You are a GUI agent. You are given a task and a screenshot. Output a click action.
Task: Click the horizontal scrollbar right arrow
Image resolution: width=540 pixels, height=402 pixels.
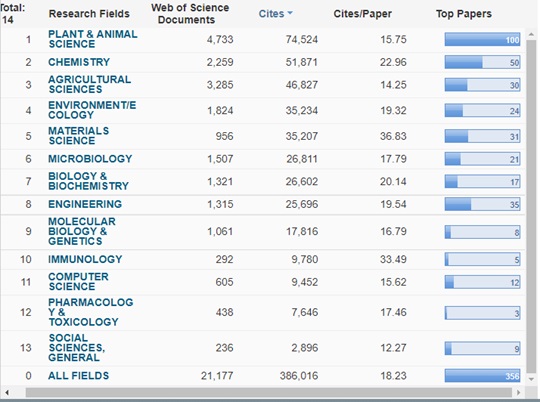518,392
